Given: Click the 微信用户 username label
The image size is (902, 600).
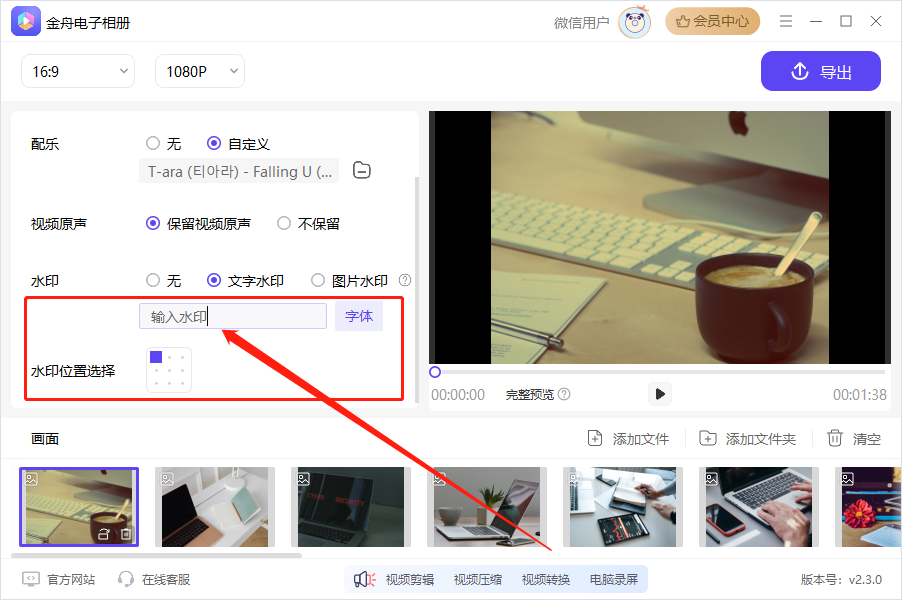Looking at the screenshot, I should [x=582, y=22].
